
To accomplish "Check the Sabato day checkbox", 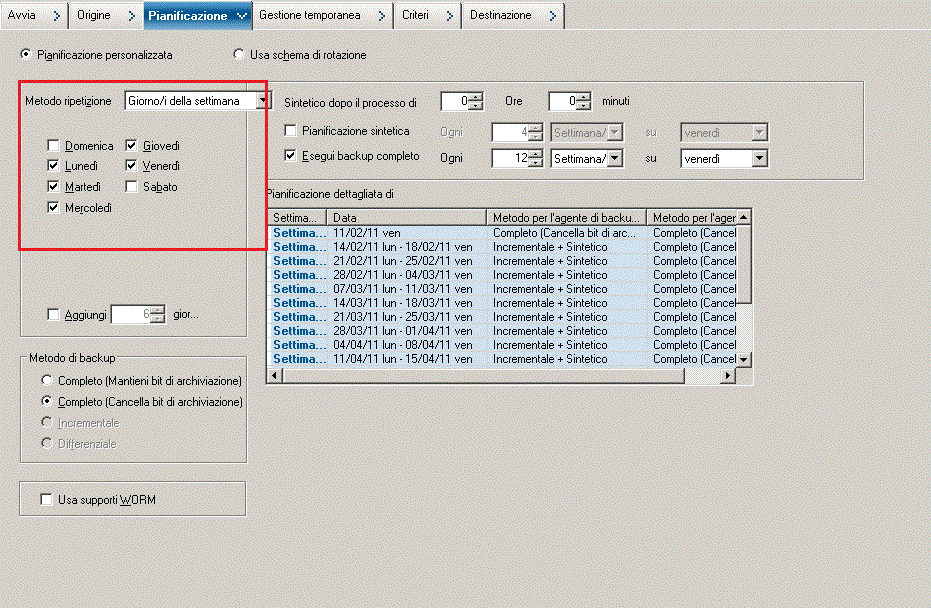I will 133,186.
